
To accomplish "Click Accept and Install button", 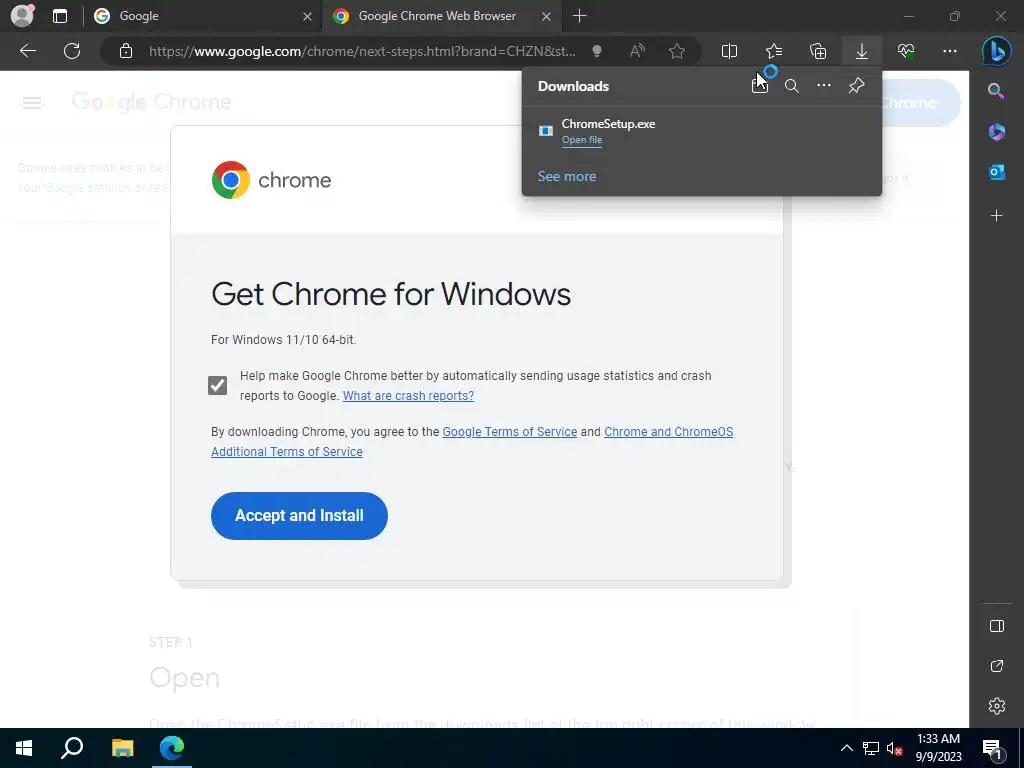I will [299, 516].
